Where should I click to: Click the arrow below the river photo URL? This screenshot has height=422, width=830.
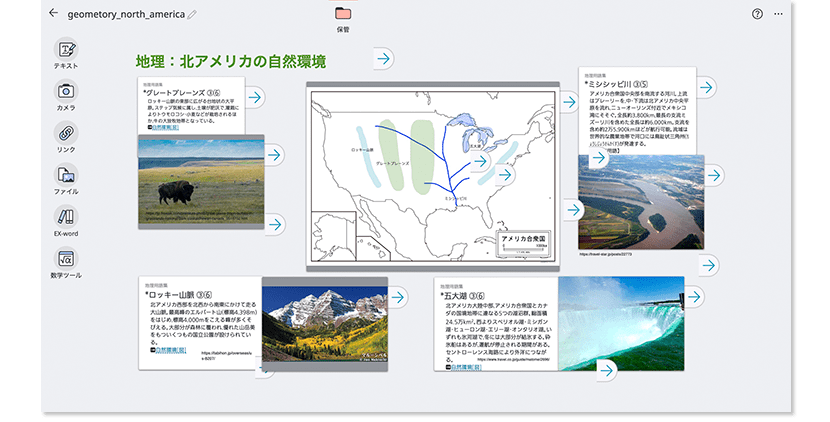tap(709, 265)
